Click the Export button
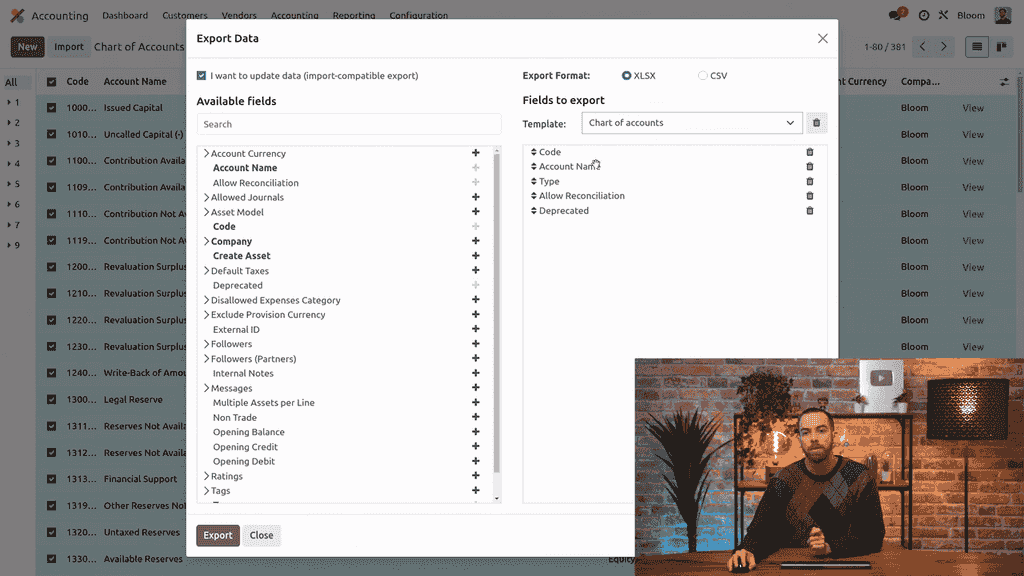Screen dimensions: 1024x576 (x=217, y=535)
